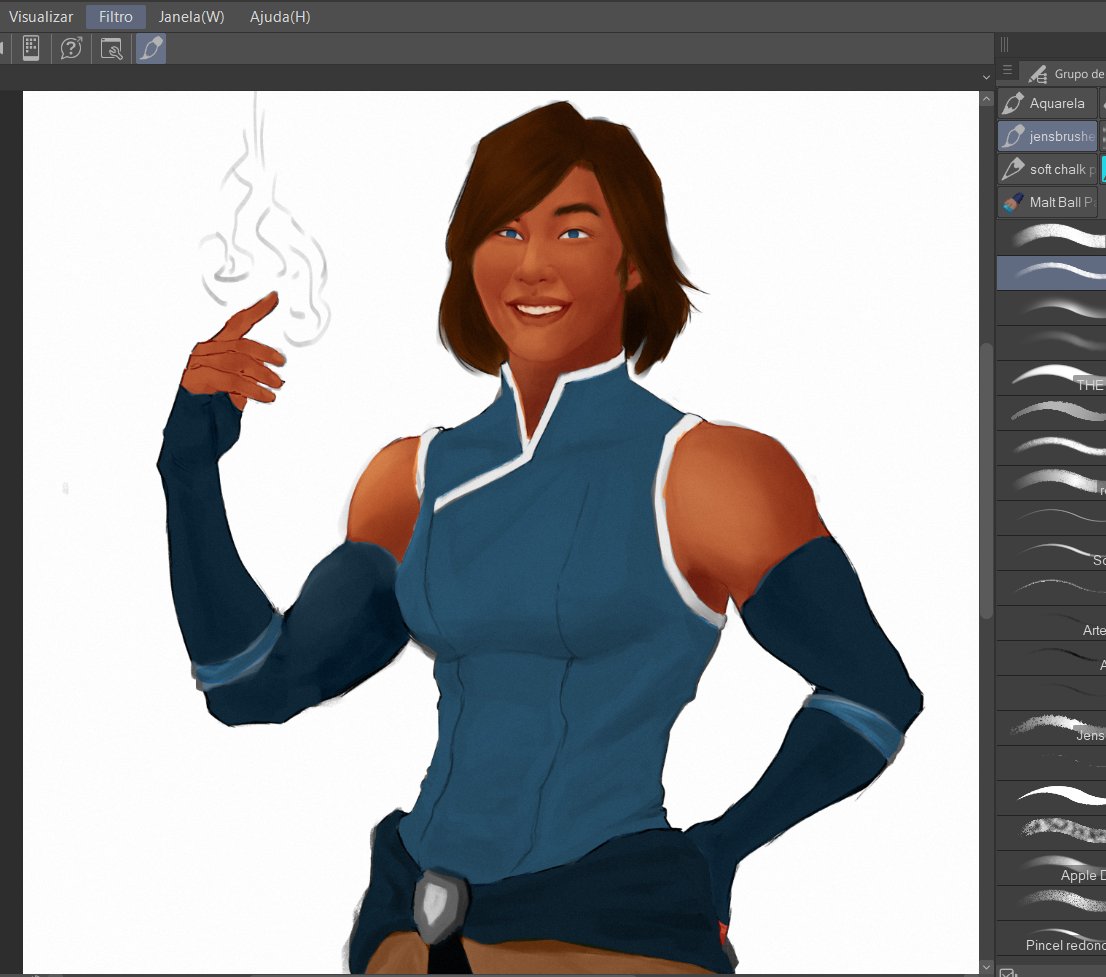
Task: Select the spotted texture stroke brush
Action: tap(1051, 832)
